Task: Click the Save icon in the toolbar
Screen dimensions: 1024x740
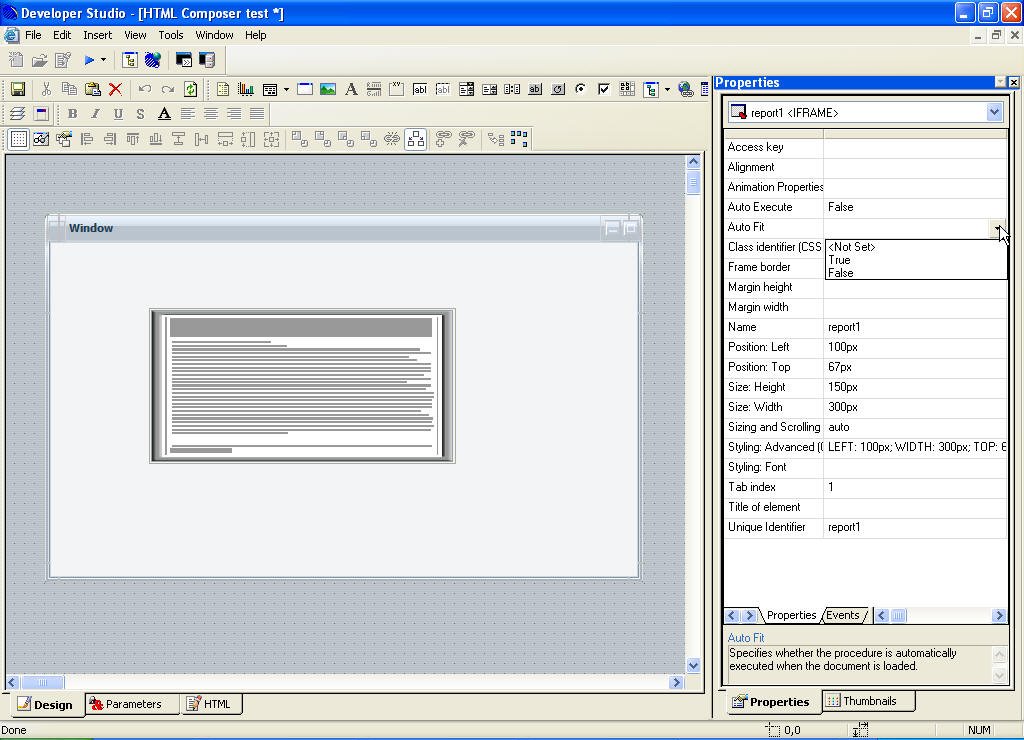Action: (x=17, y=89)
